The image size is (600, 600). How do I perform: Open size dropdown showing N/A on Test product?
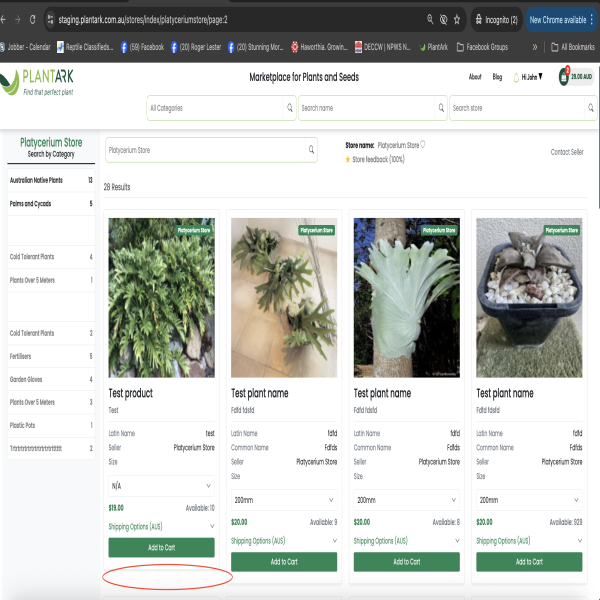coord(161,486)
